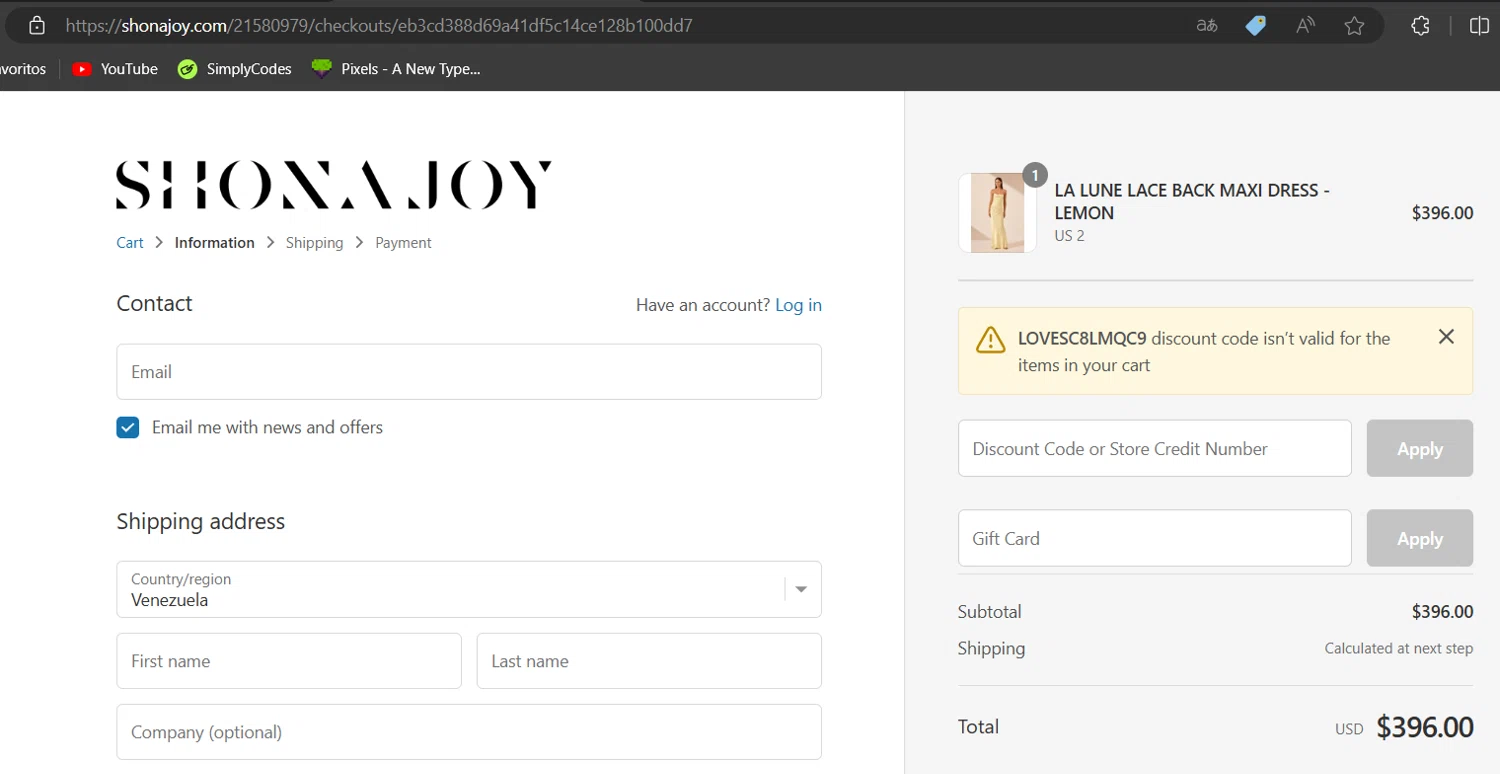Click the 'US 2' size text
Image resolution: width=1500 pixels, height=774 pixels.
(x=1069, y=236)
